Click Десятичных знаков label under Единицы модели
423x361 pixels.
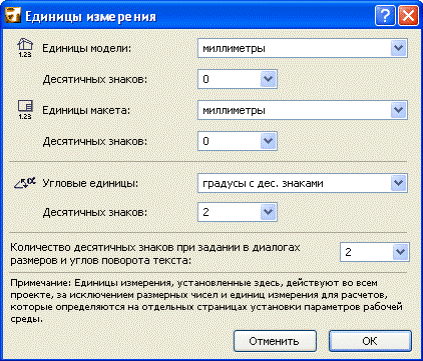pyautogui.click(x=95, y=79)
